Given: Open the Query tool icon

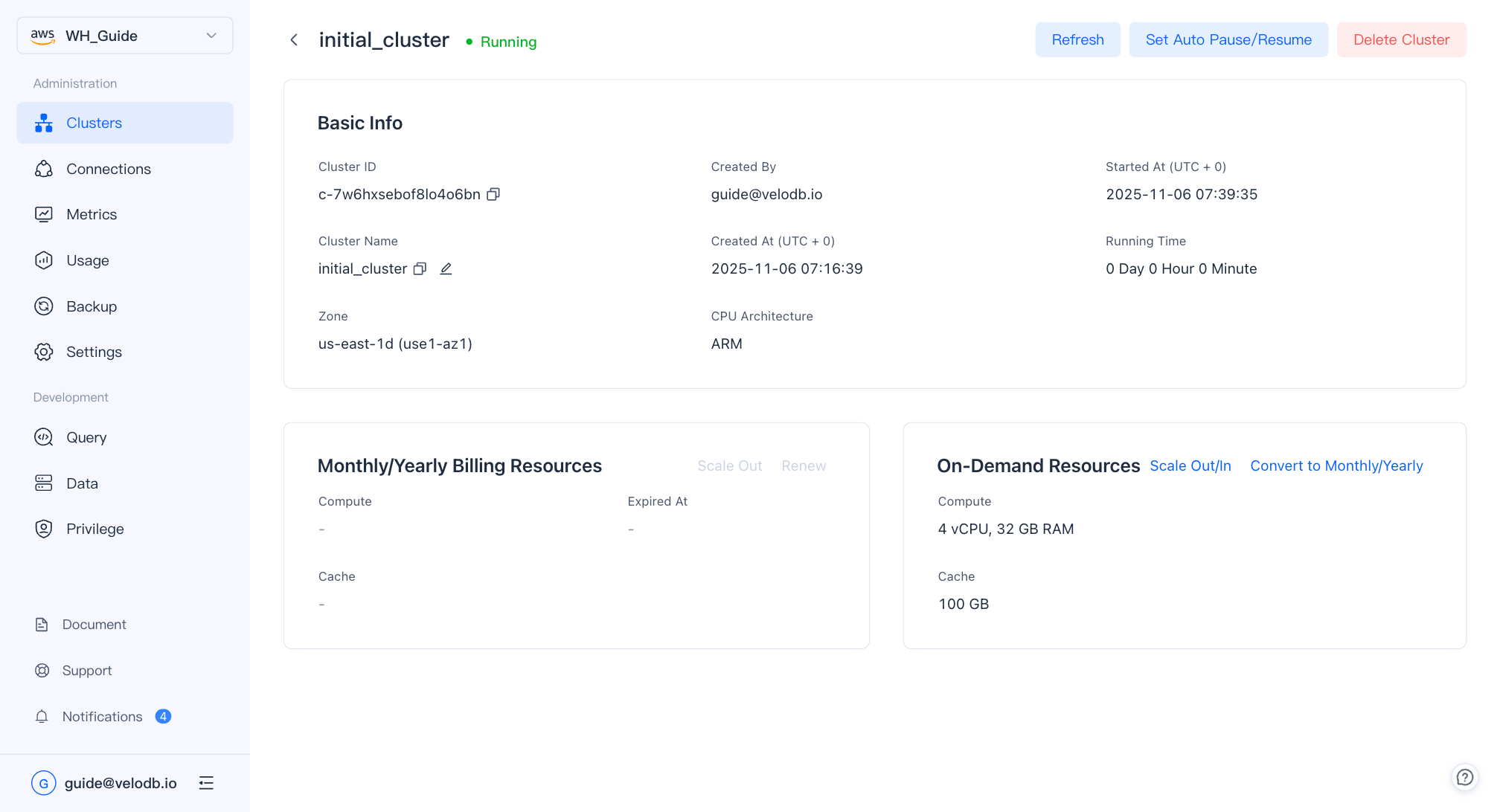Looking at the screenshot, I should point(44,437).
